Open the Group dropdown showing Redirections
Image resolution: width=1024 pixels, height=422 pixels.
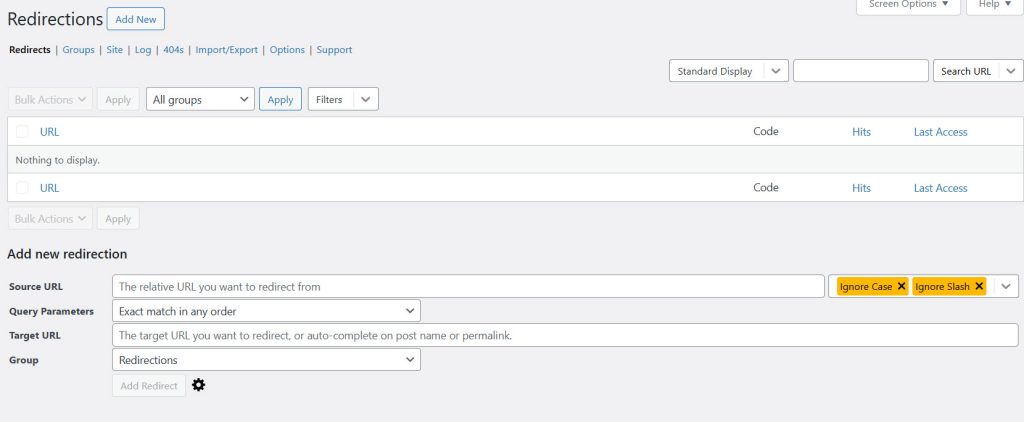click(266, 359)
